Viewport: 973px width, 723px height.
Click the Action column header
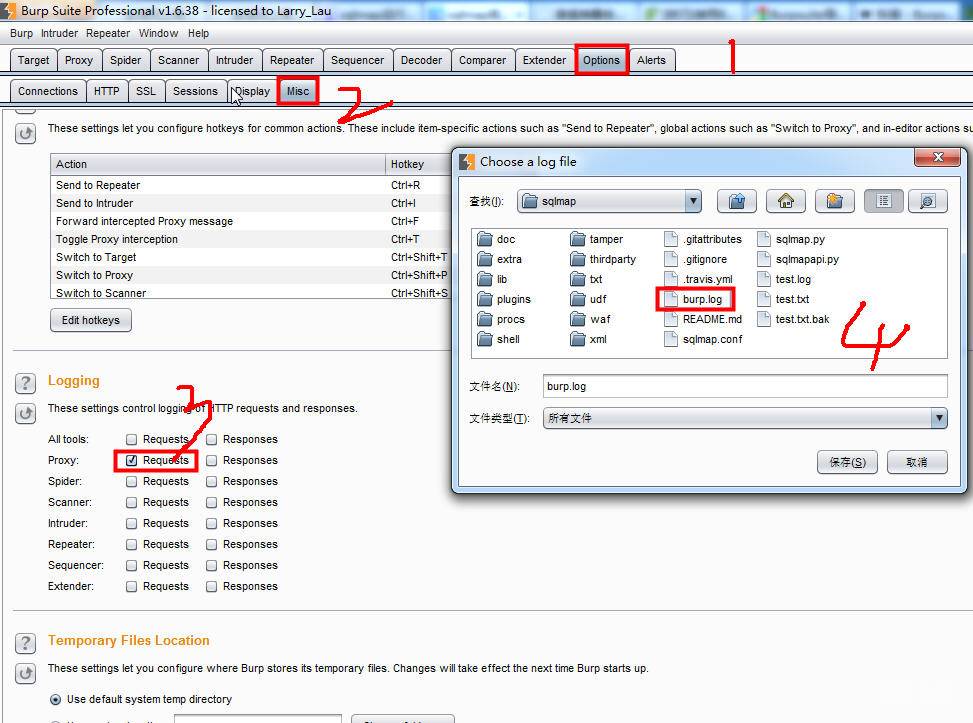(x=218, y=164)
